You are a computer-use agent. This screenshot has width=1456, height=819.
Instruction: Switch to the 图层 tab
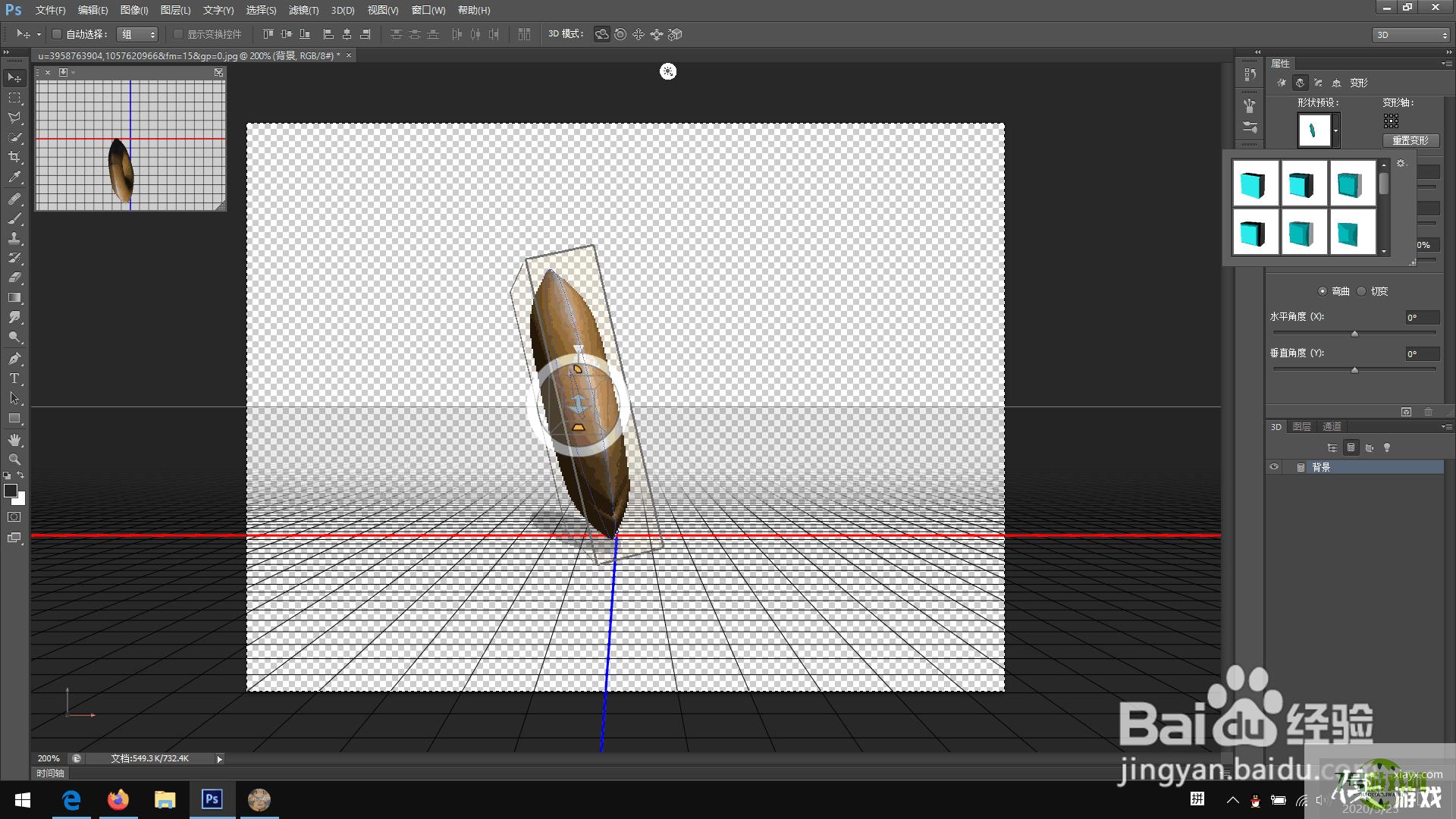coord(1302,427)
